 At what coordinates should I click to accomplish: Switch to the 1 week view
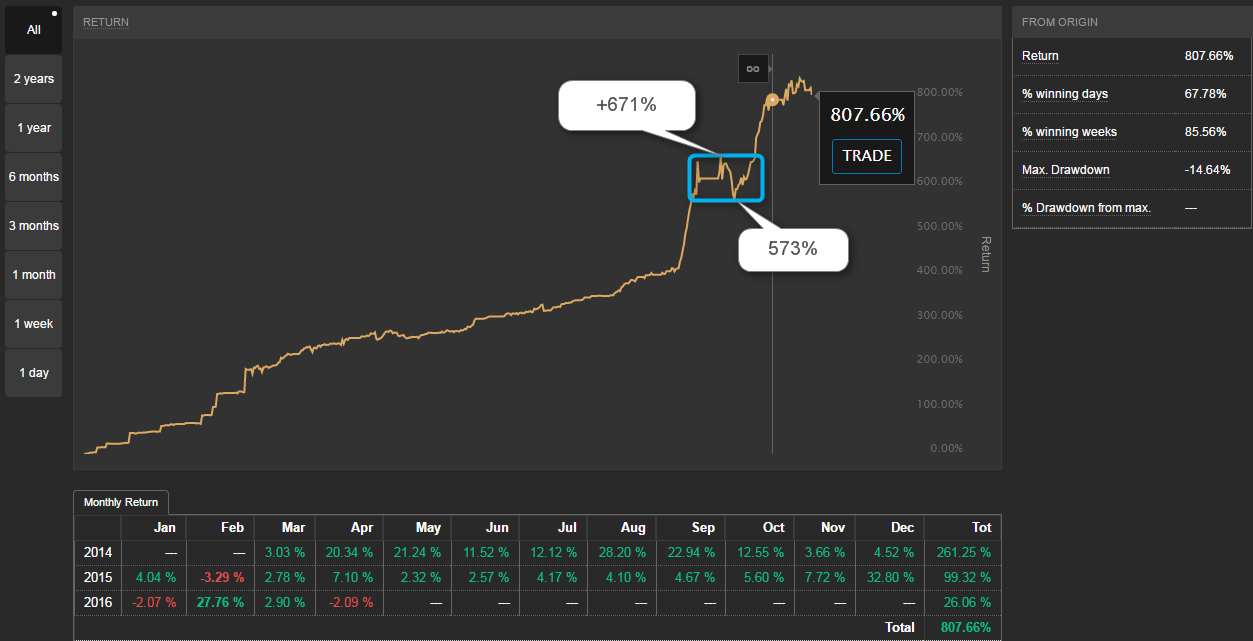[34, 324]
